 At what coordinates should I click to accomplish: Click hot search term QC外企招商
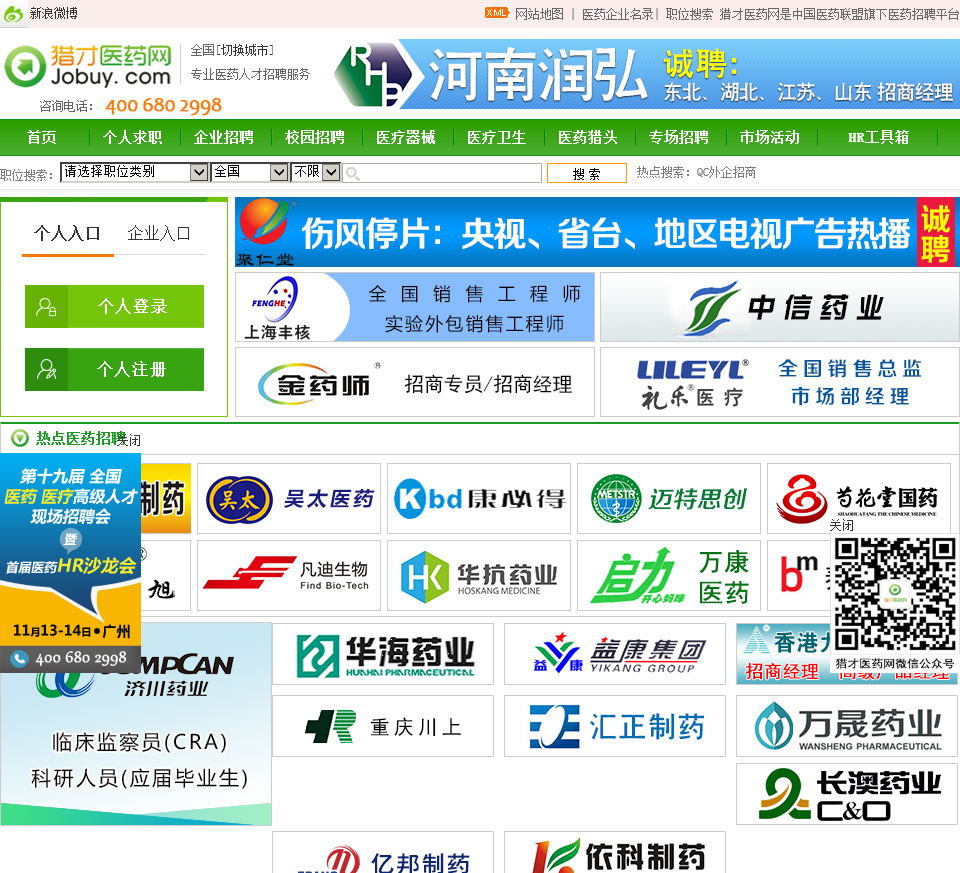click(x=726, y=173)
